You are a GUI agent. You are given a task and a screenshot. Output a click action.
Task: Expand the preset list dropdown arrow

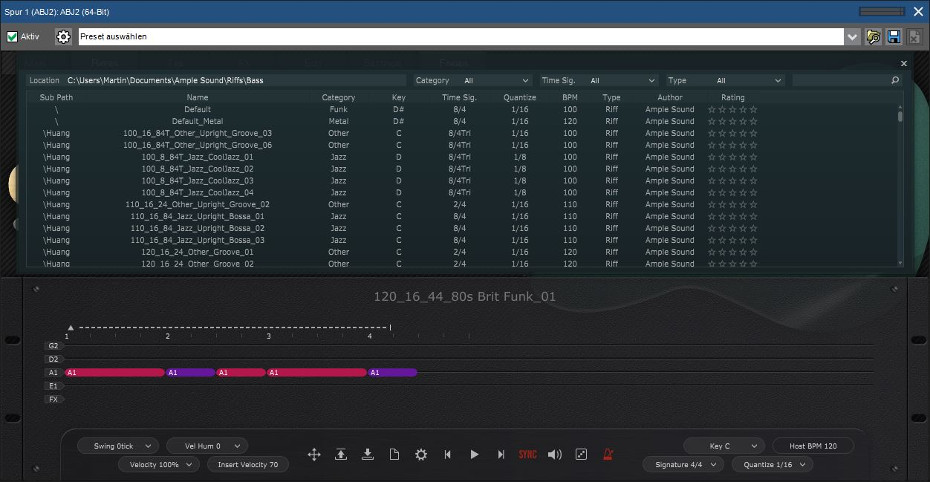pyautogui.click(x=852, y=37)
